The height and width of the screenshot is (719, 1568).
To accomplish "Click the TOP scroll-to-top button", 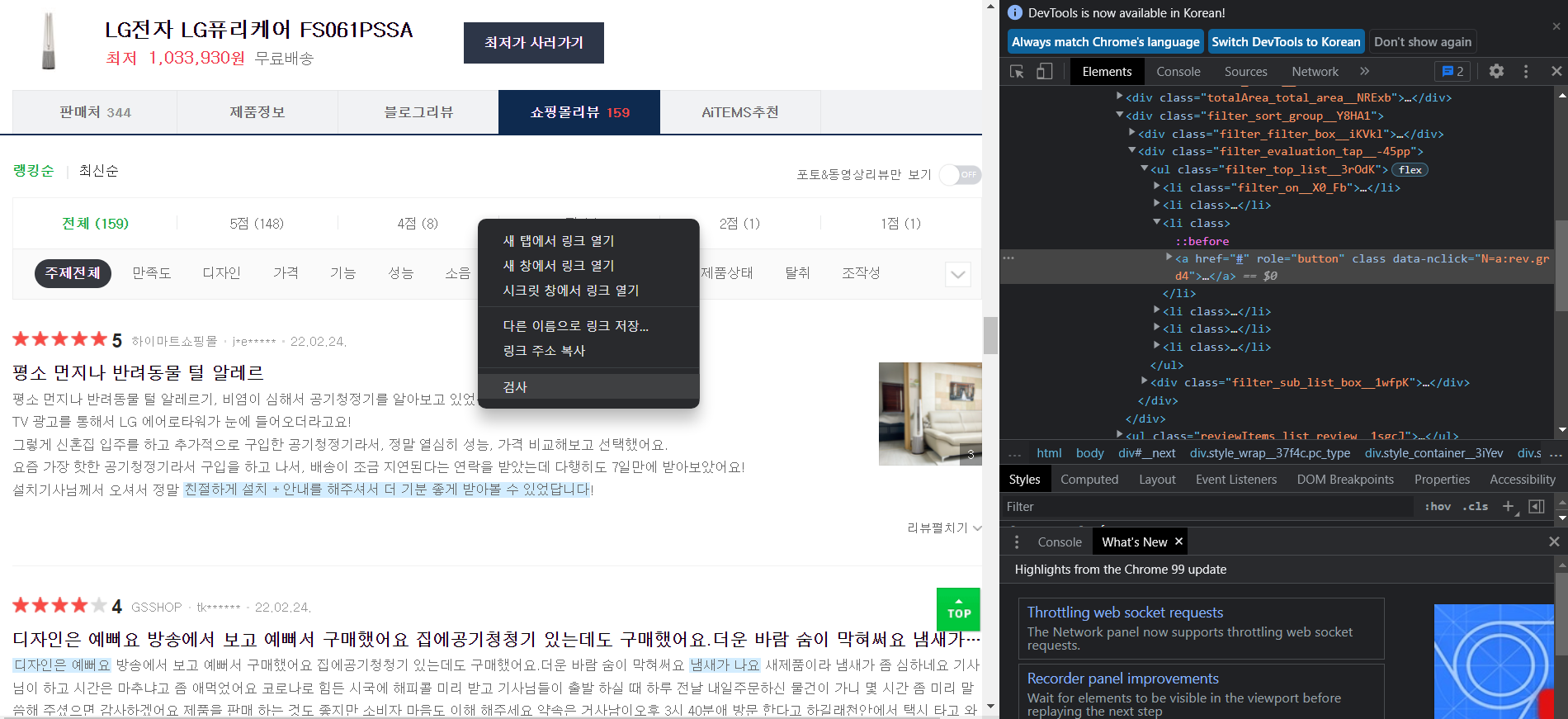I will coord(958,609).
